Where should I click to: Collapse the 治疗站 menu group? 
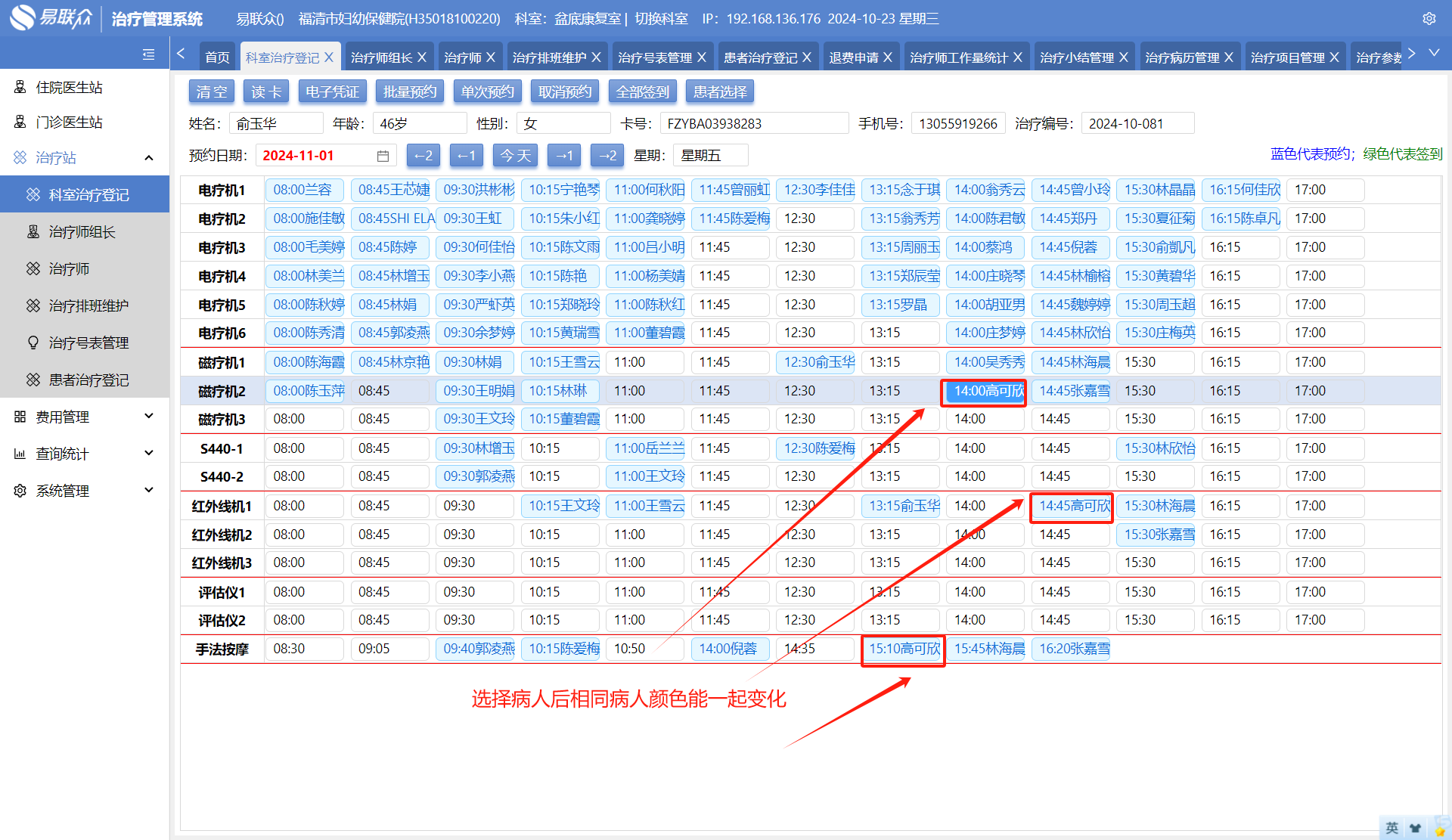(x=149, y=158)
